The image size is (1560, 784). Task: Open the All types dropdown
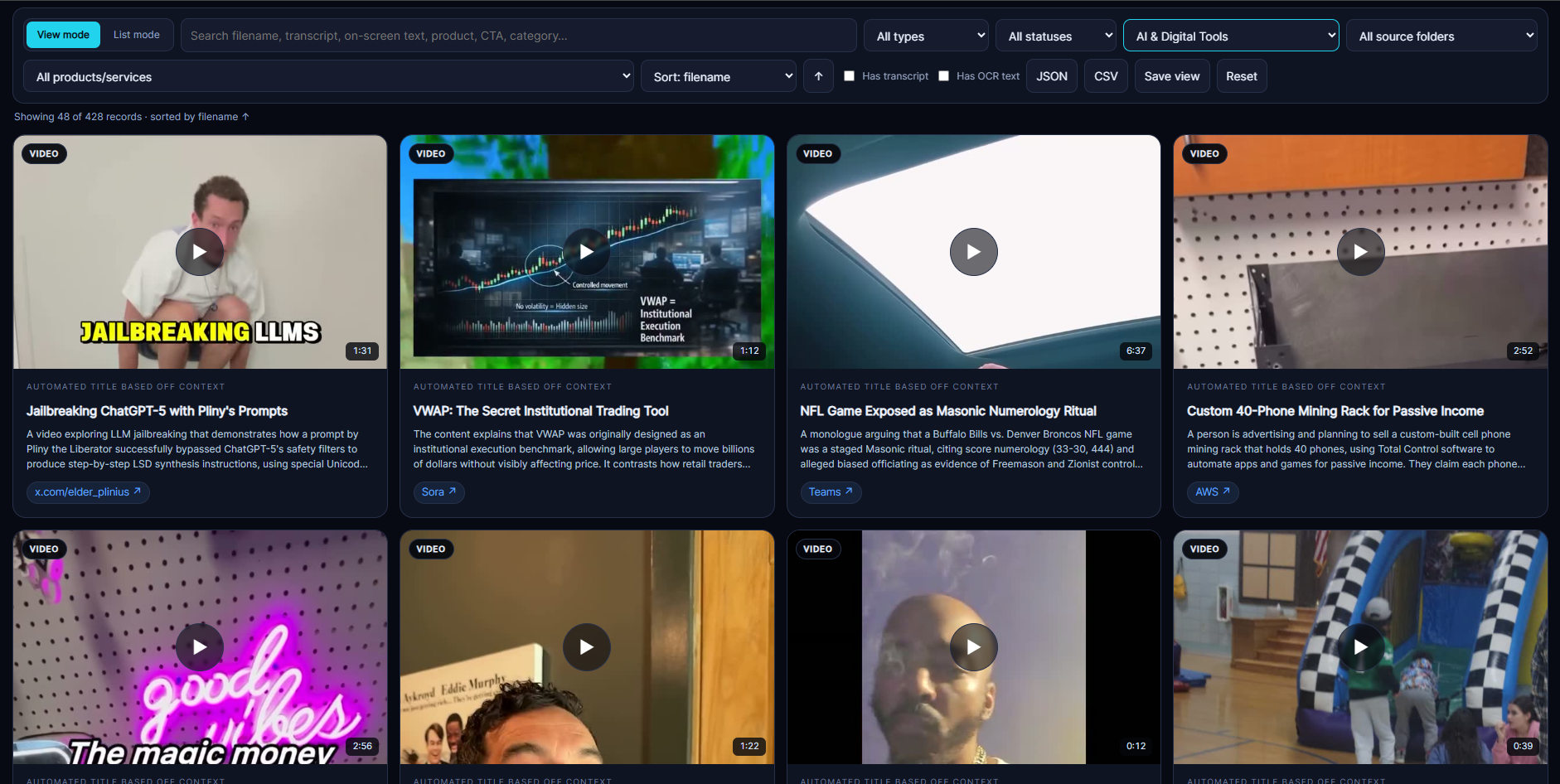coord(927,36)
